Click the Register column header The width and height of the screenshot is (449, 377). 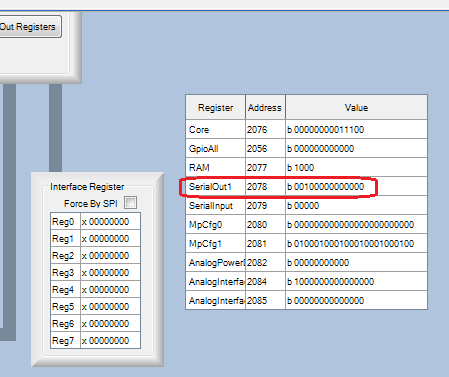(x=216, y=107)
